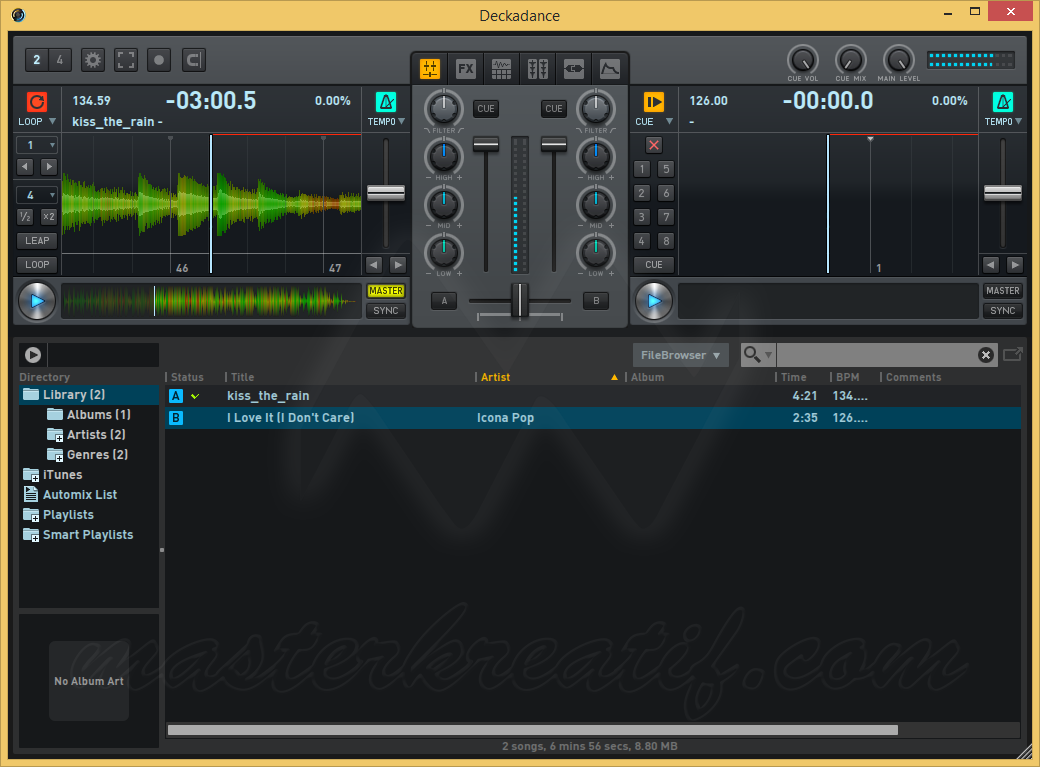Open the settings gear in top toolbar
The width and height of the screenshot is (1040, 767).
pyautogui.click(x=93, y=60)
